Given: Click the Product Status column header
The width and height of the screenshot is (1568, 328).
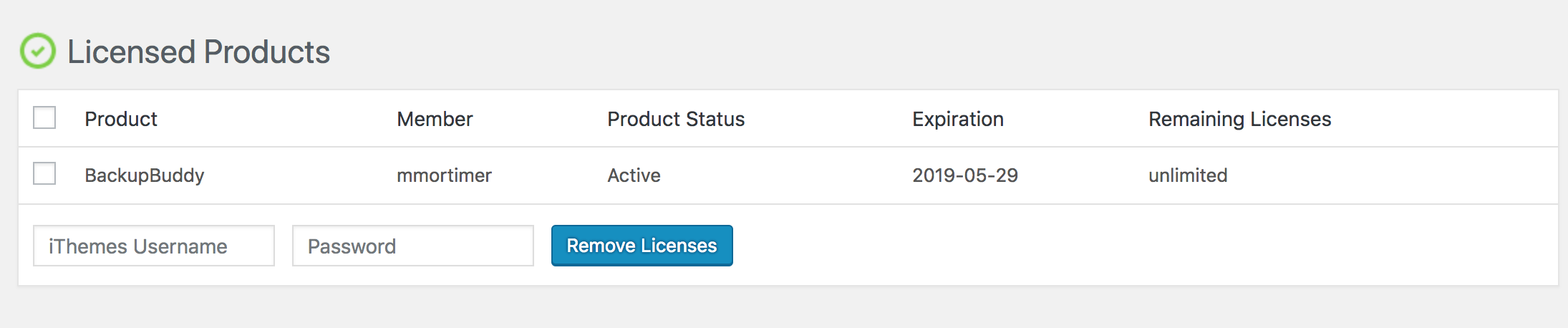Looking at the screenshot, I should 676,119.
